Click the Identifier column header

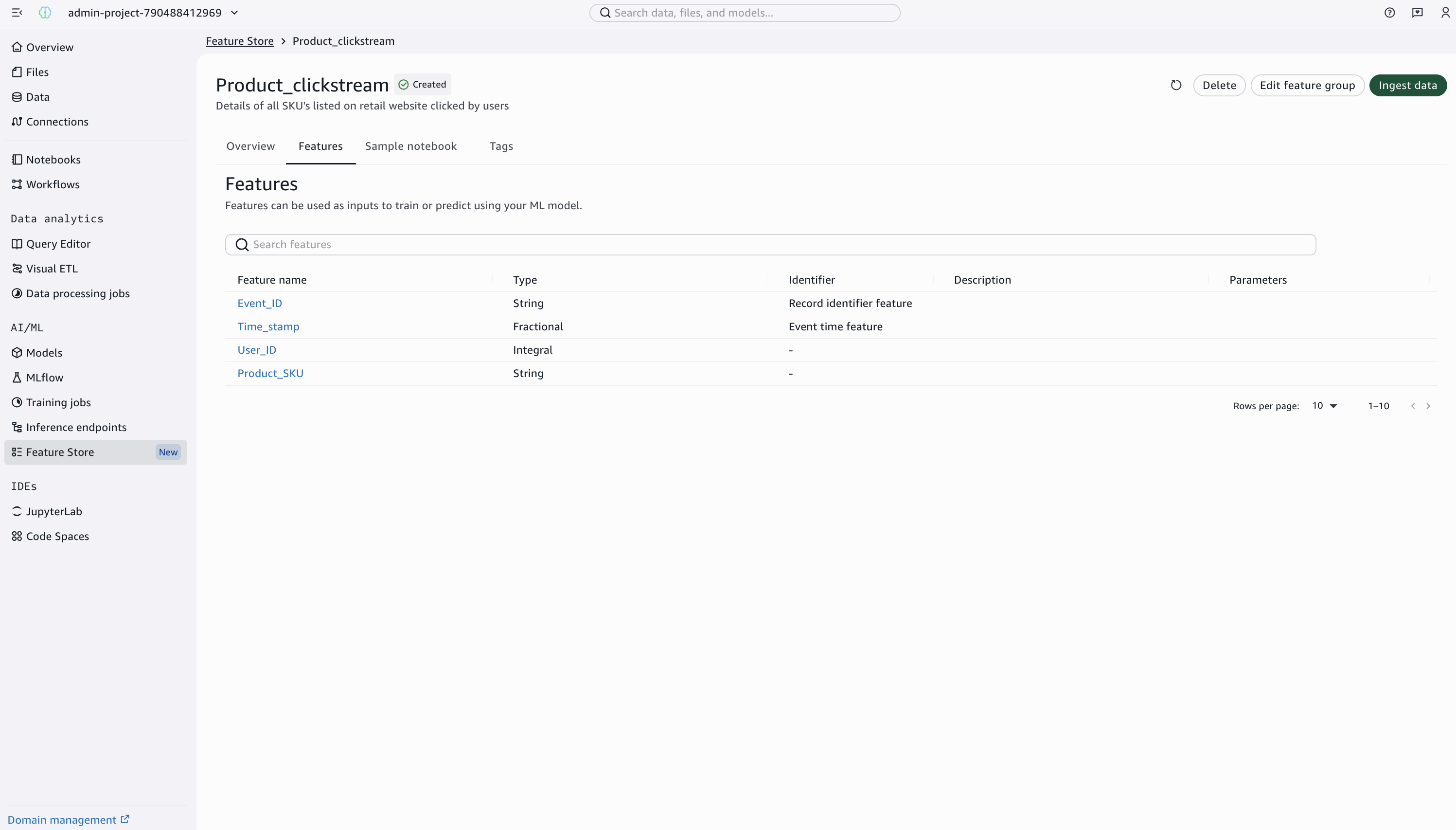point(812,280)
